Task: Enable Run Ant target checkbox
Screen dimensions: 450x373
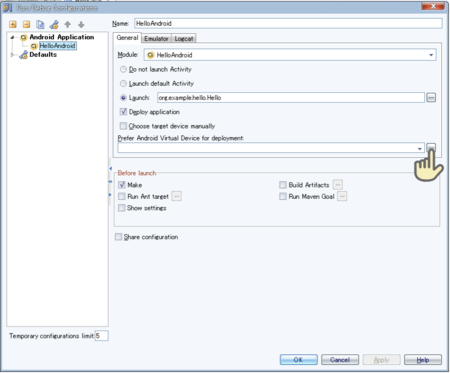Action: click(x=122, y=196)
